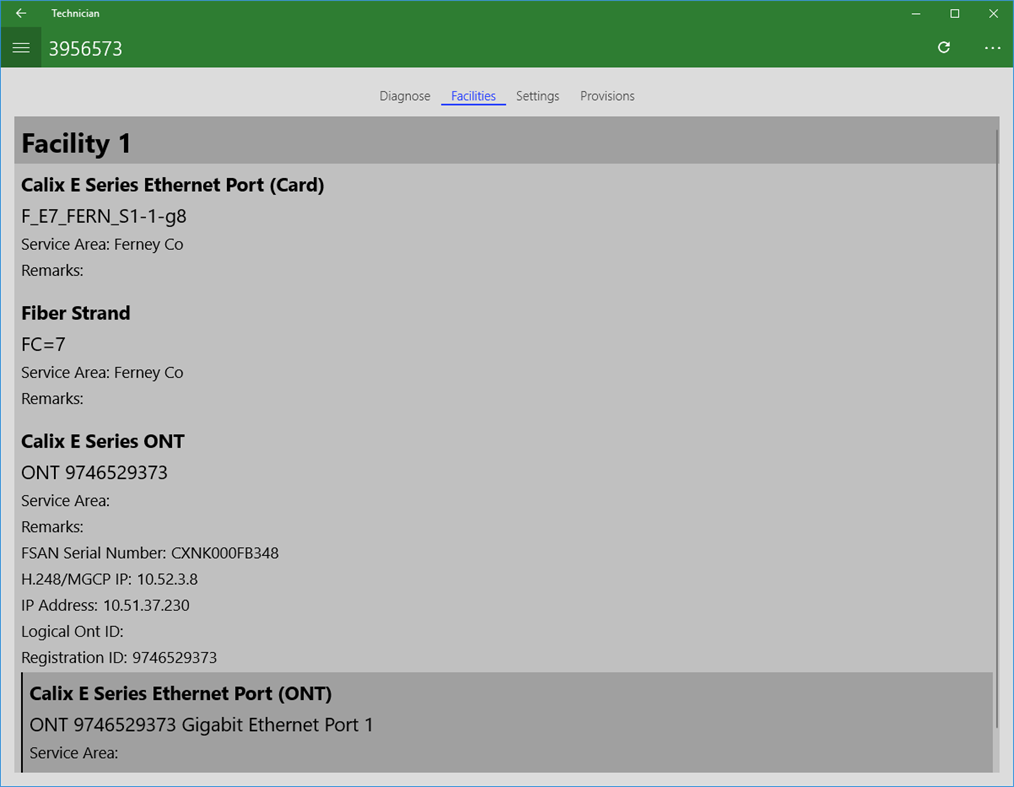Viewport: 1014px width, 787px height.
Task: Select IP Address 10.51.37.230
Action: [x=105, y=605]
